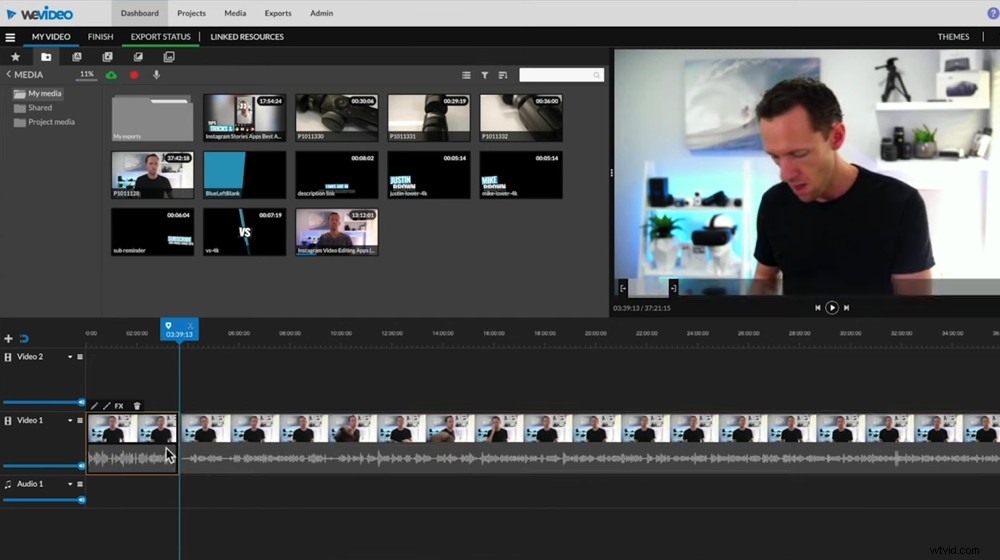
Task: Open the transitions tab icon
Action: 138,57
